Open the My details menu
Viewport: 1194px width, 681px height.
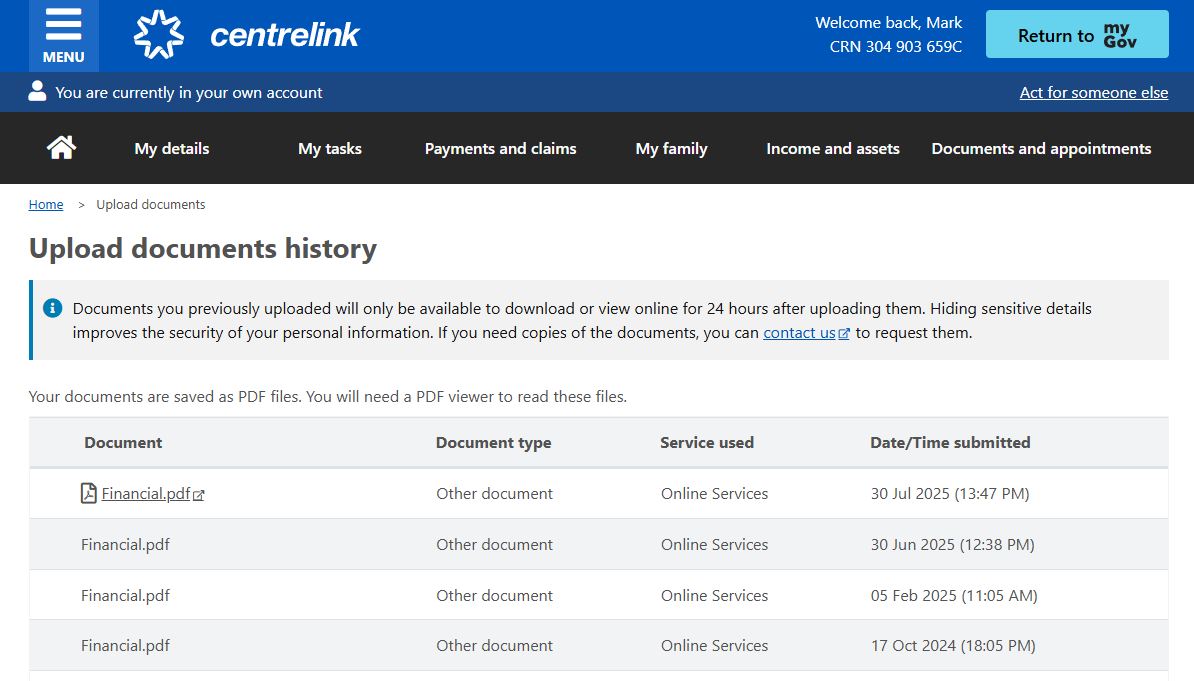click(x=172, y=148)
